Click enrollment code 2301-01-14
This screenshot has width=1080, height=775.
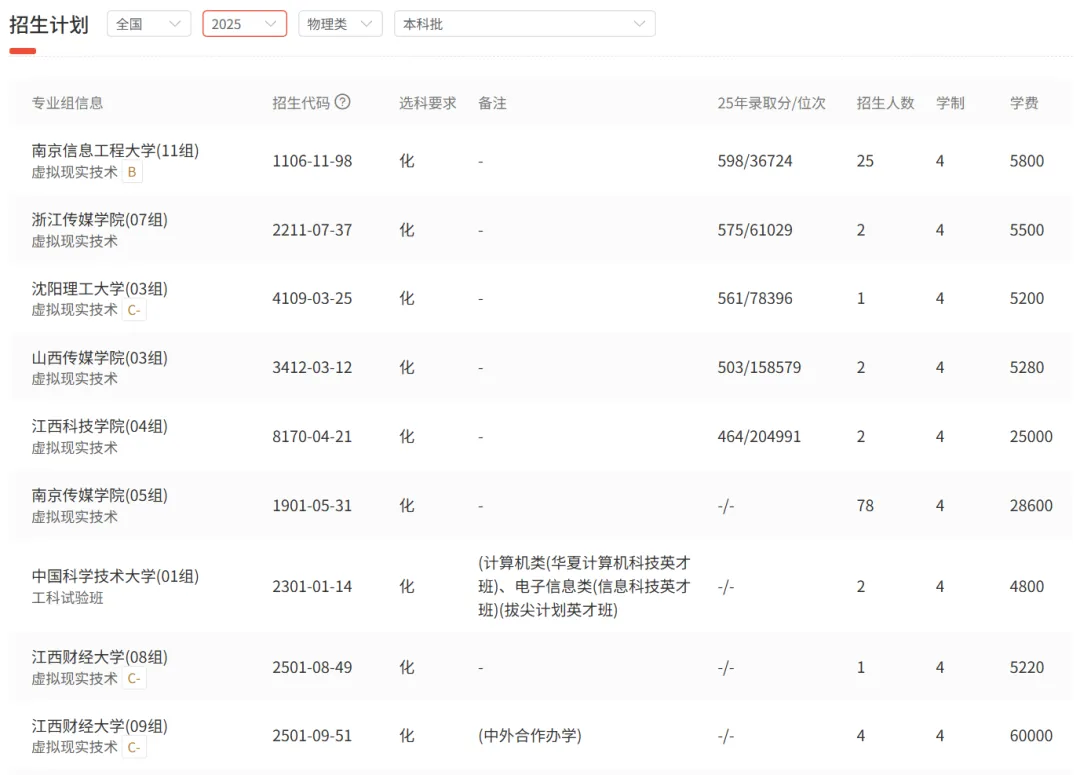click(314, 587)
